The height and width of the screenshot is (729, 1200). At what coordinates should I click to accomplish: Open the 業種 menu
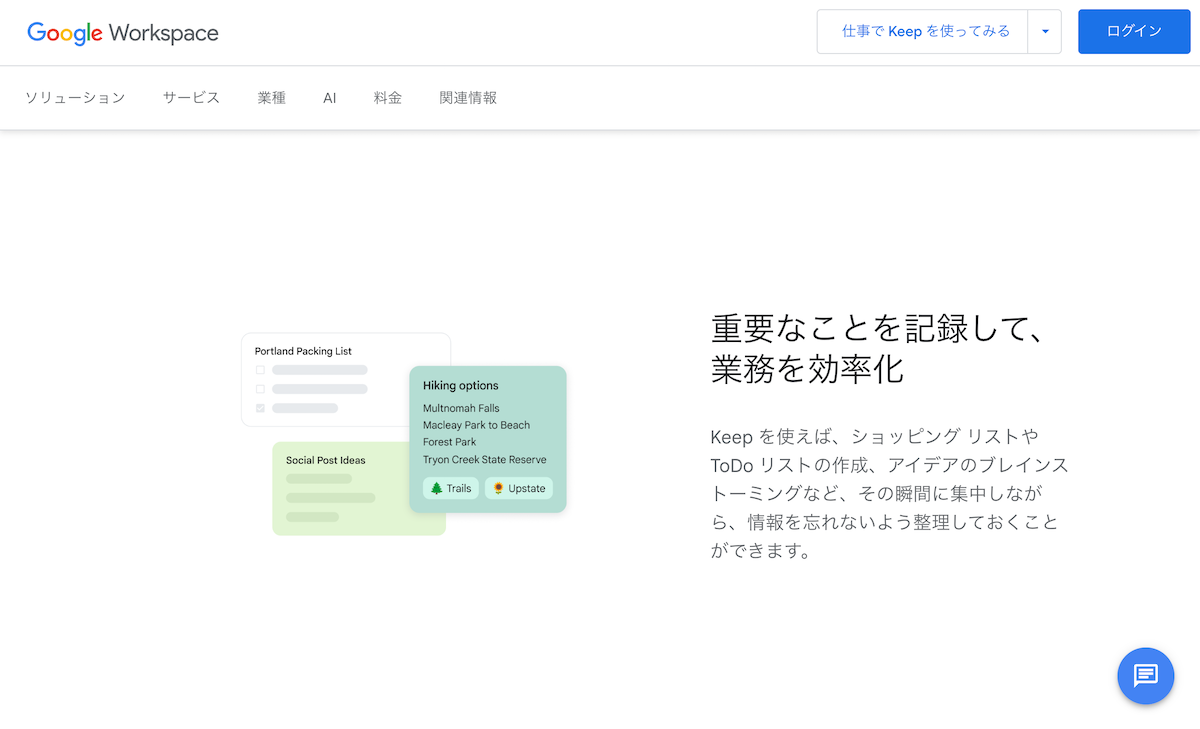271,98
